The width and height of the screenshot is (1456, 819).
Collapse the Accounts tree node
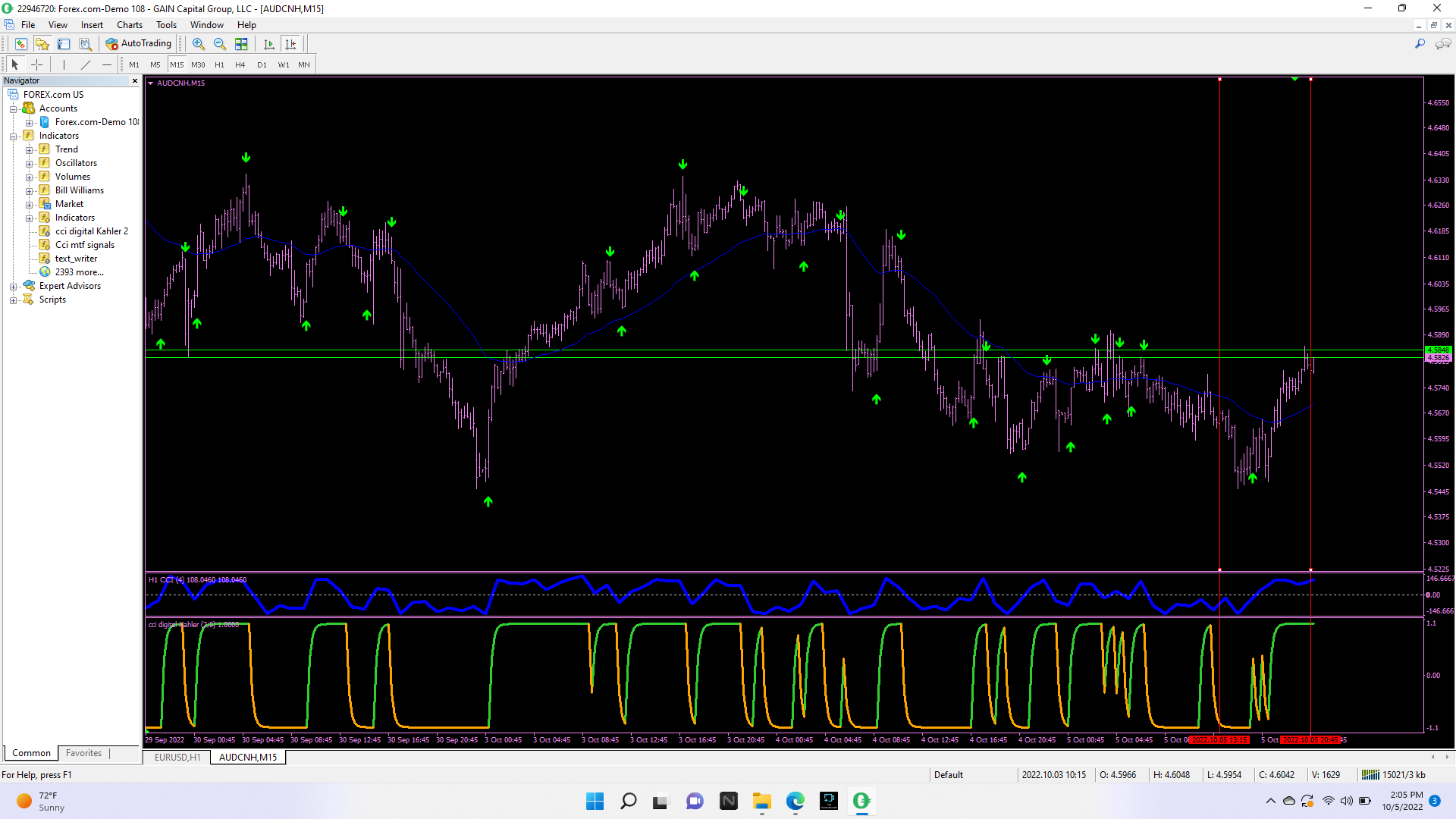pyautogui.click(x=13, y=109)
